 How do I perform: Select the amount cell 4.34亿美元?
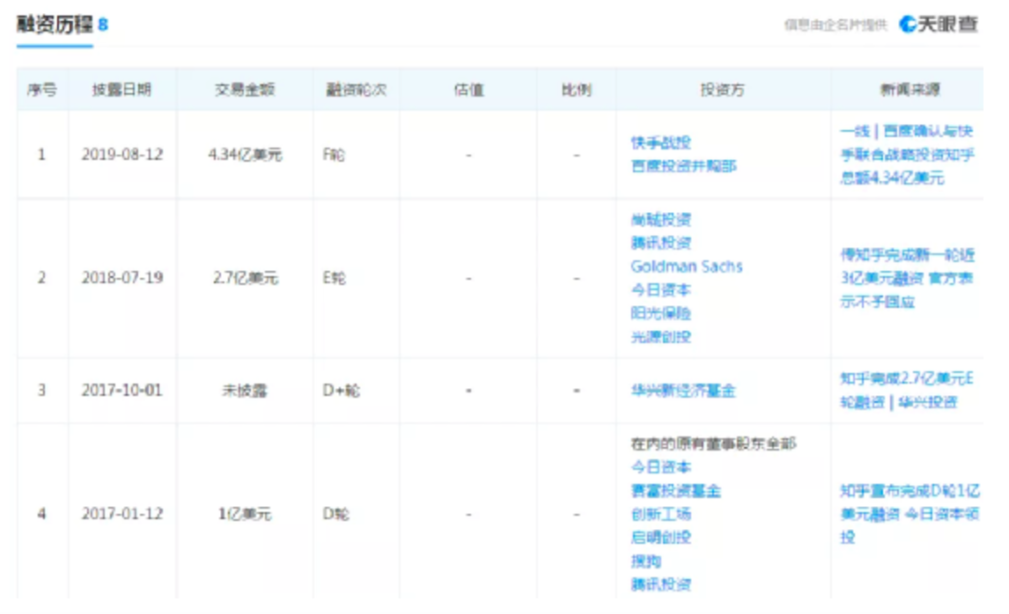point(245,154)
